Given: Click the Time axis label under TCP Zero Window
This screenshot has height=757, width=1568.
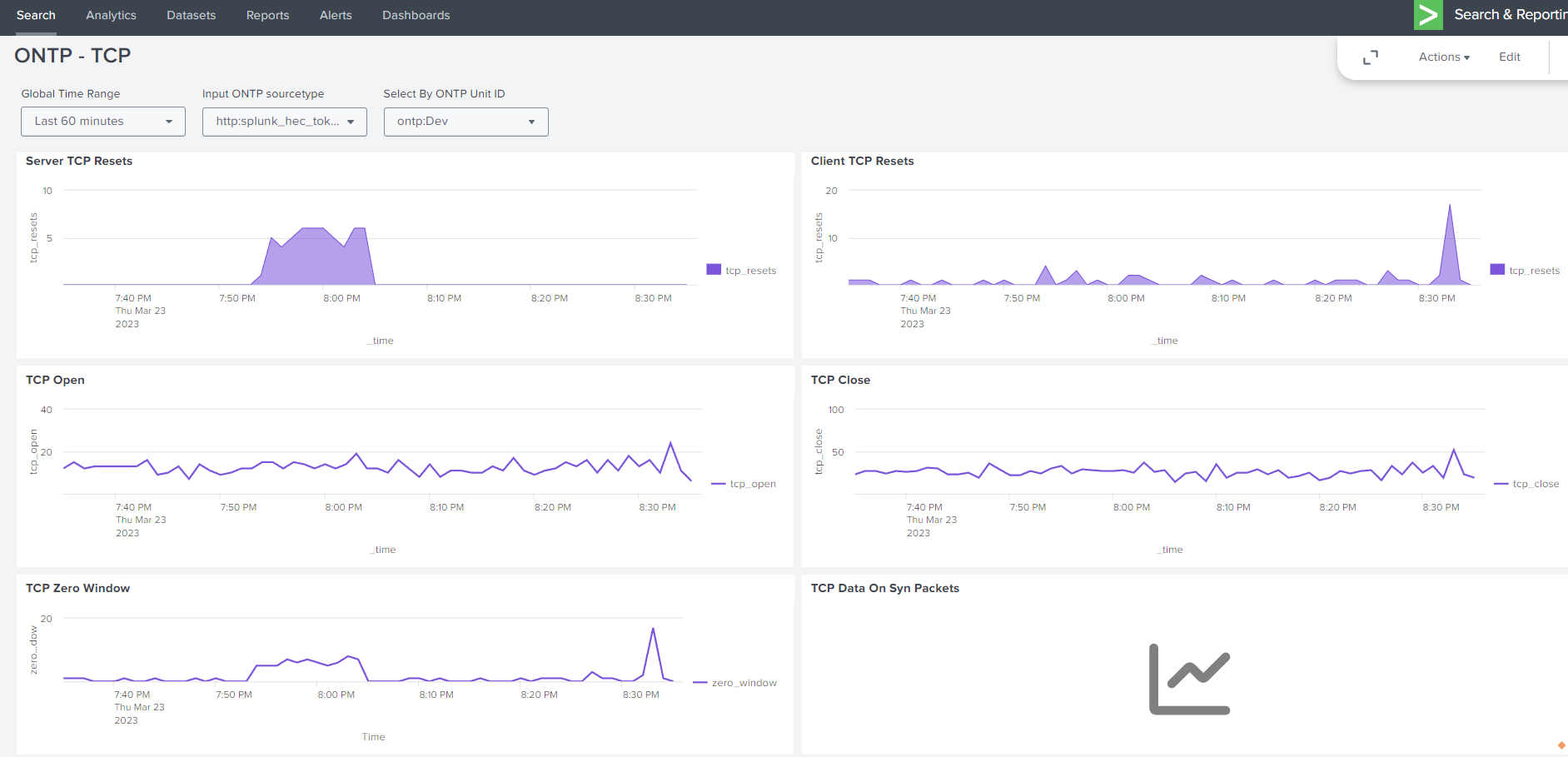Looking at the screenshot, I should click(373, 737).
